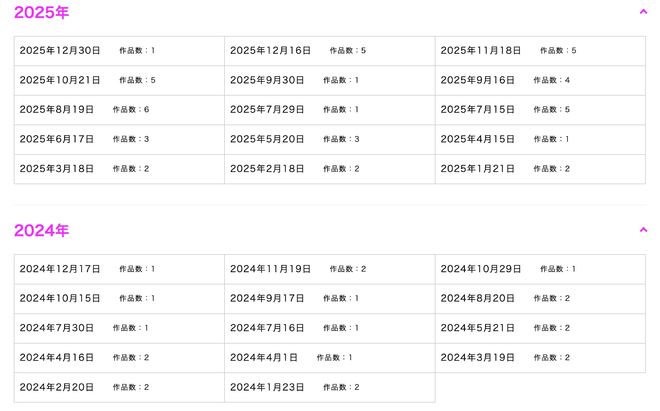
Task: Select the 2025年1月21日 entry
Action: (540, 169)
